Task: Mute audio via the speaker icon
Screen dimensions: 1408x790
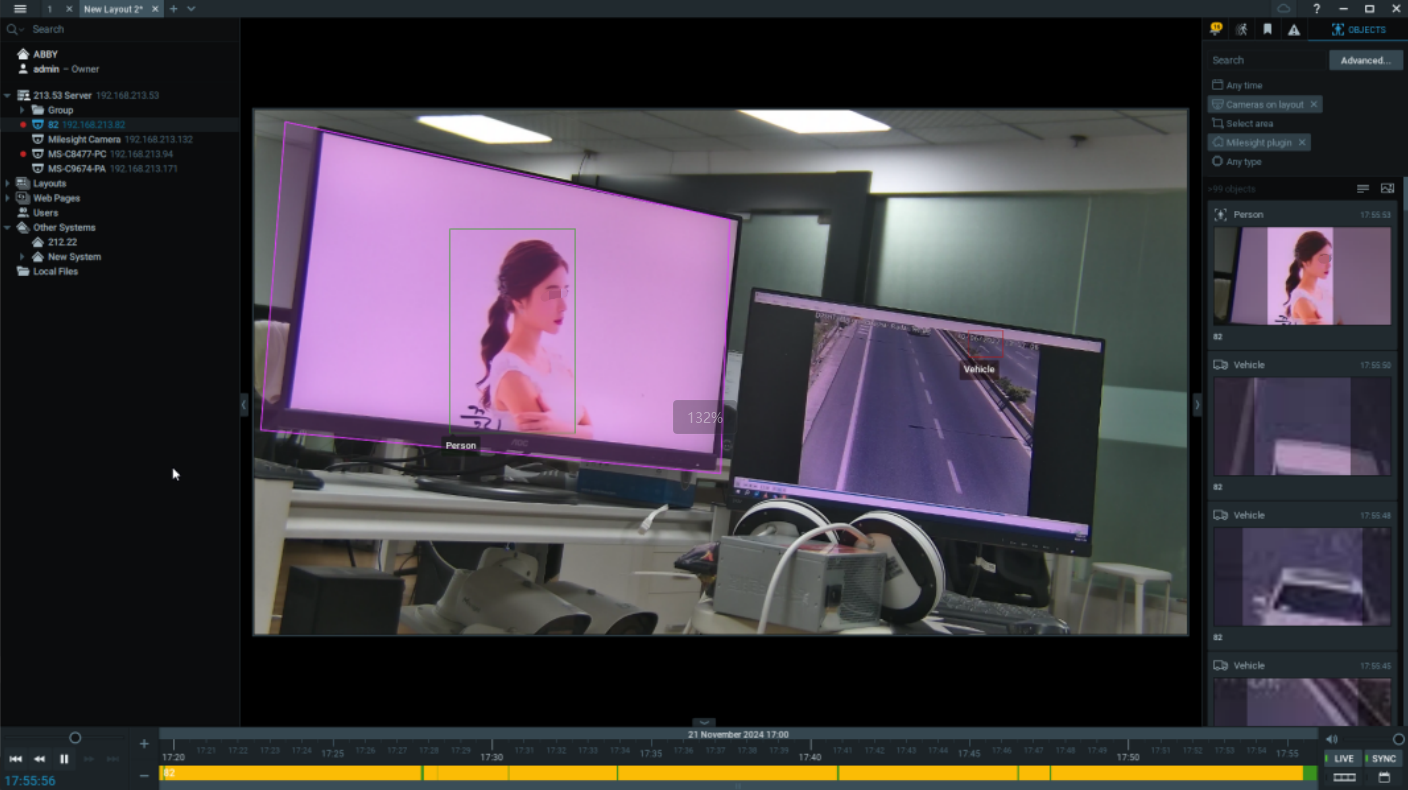Action: click(1331, 739)
